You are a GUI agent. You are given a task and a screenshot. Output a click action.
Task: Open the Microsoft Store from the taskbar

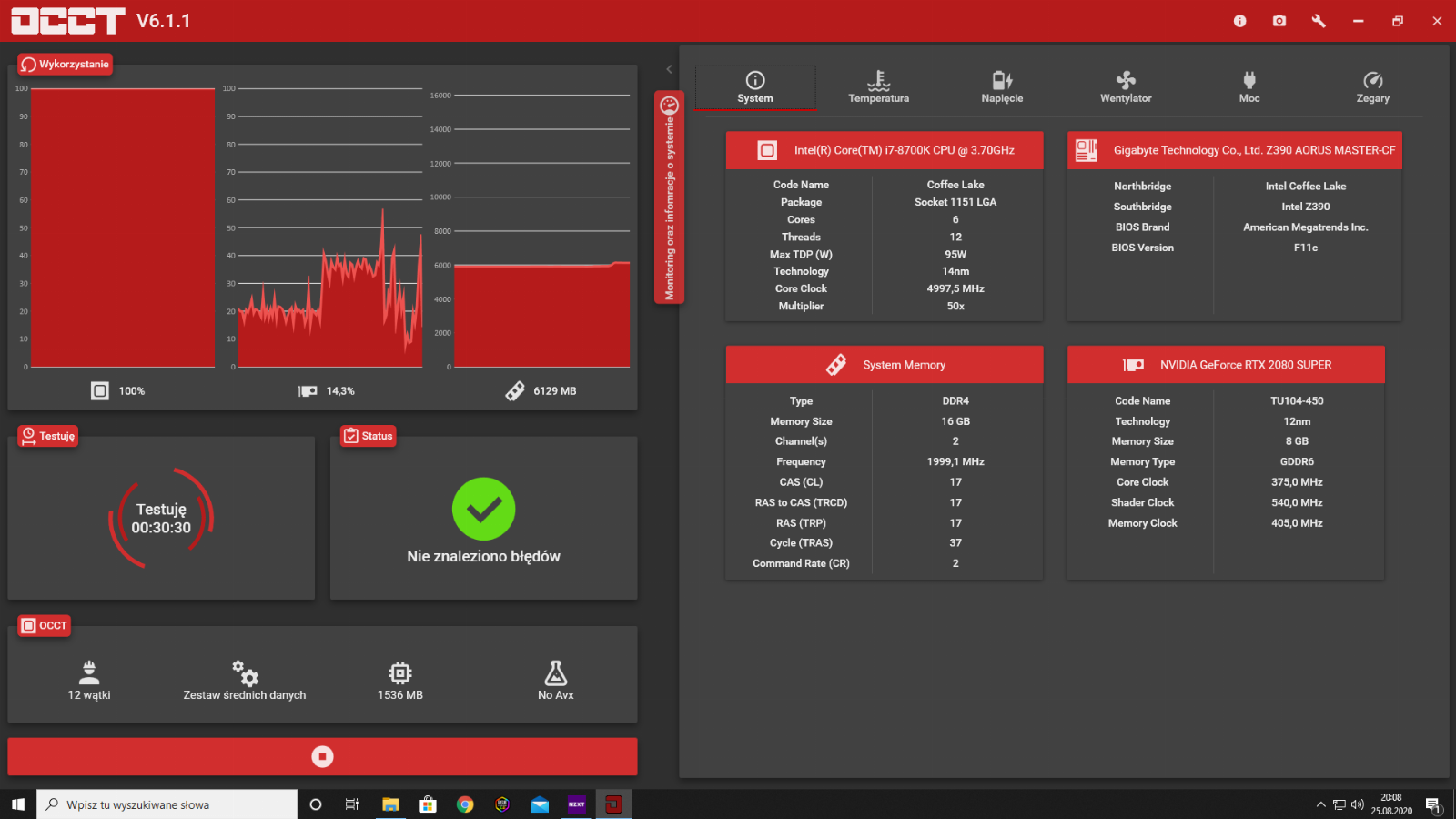pos(428,804)
